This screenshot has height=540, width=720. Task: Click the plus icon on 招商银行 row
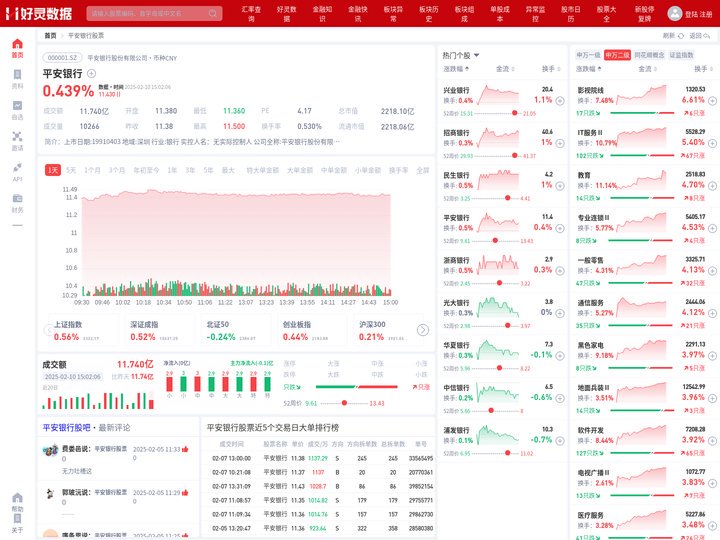point(560,143)
